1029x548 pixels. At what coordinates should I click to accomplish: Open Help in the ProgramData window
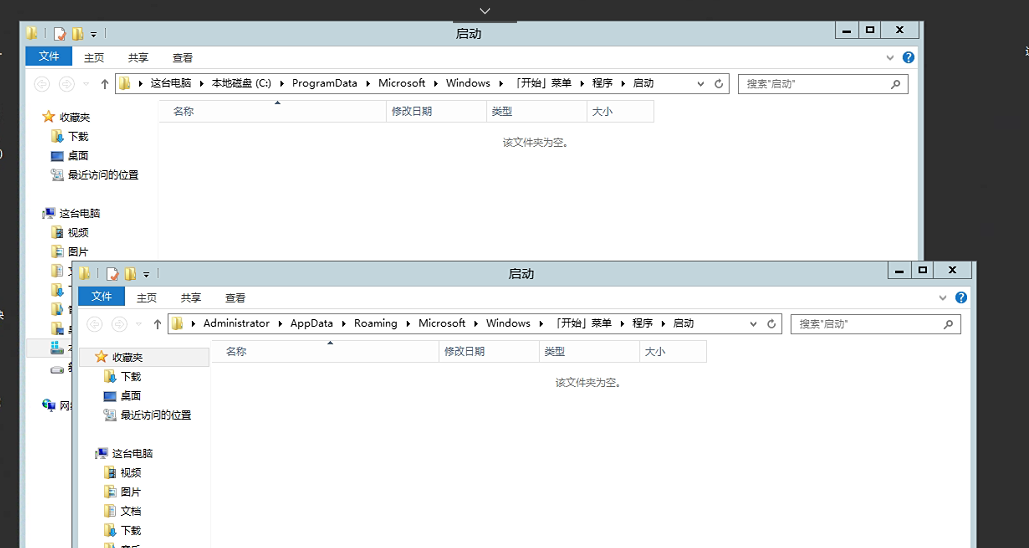908,58
